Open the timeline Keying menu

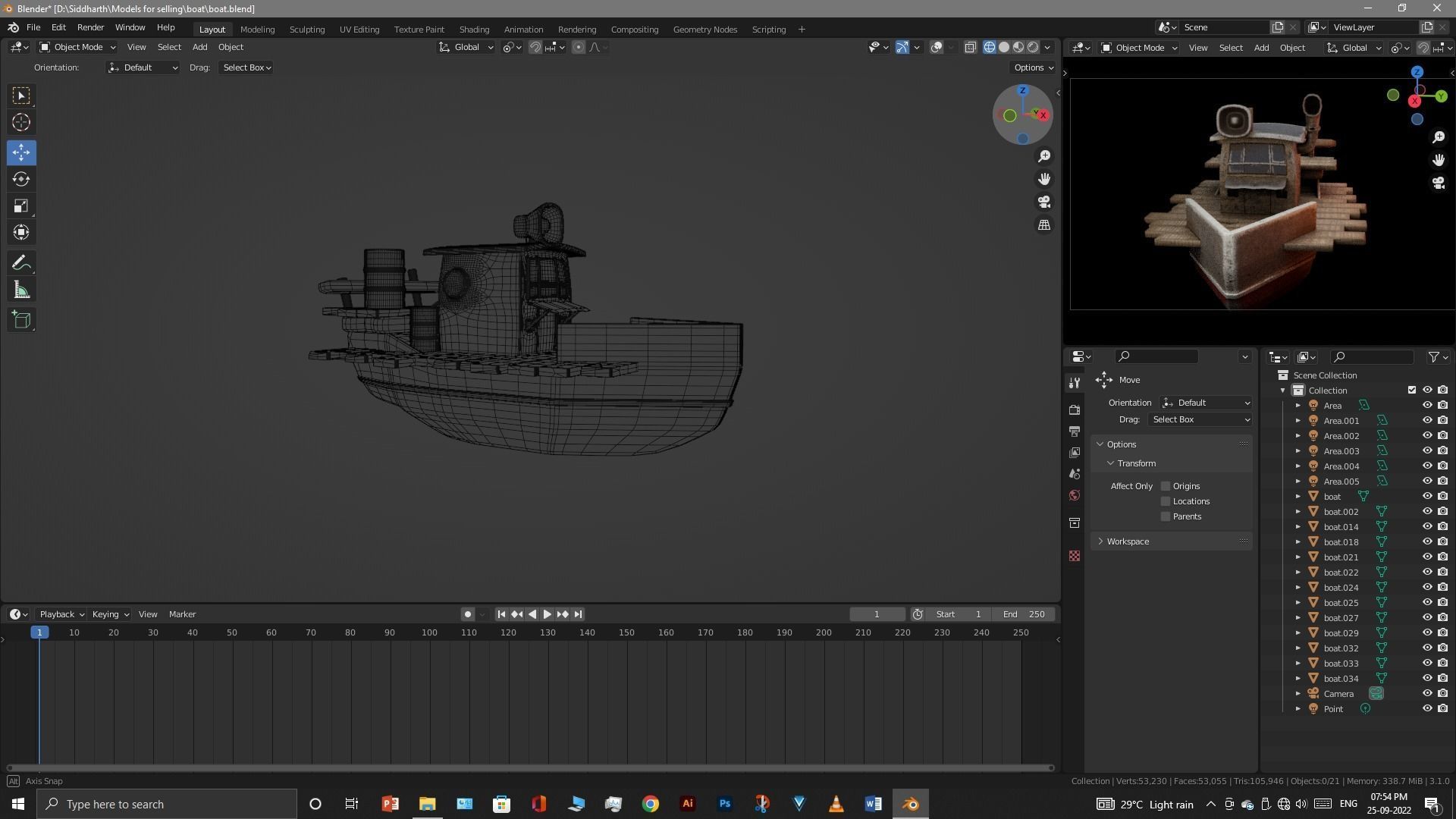[110, 614]
